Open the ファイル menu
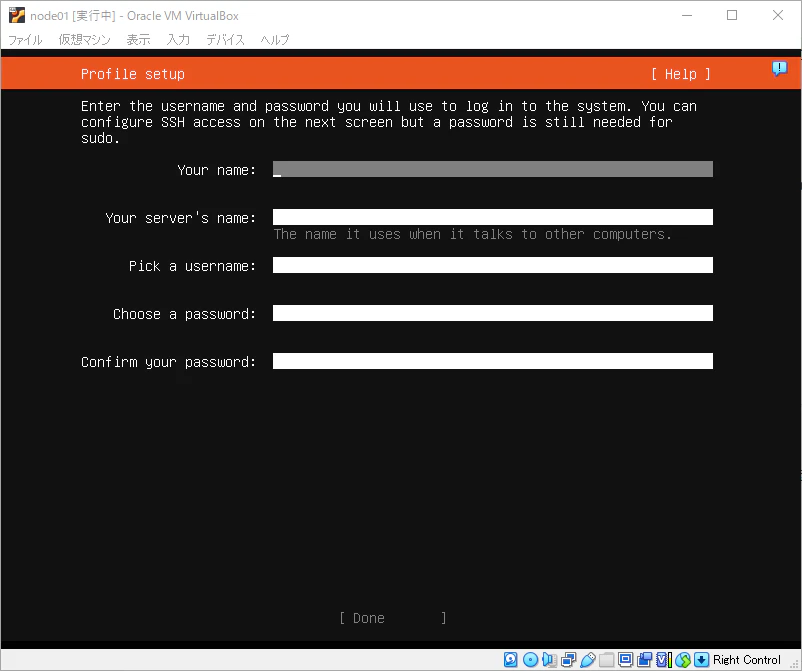The width and height of the screenshot is (802, 671). [x=25, y=39]
